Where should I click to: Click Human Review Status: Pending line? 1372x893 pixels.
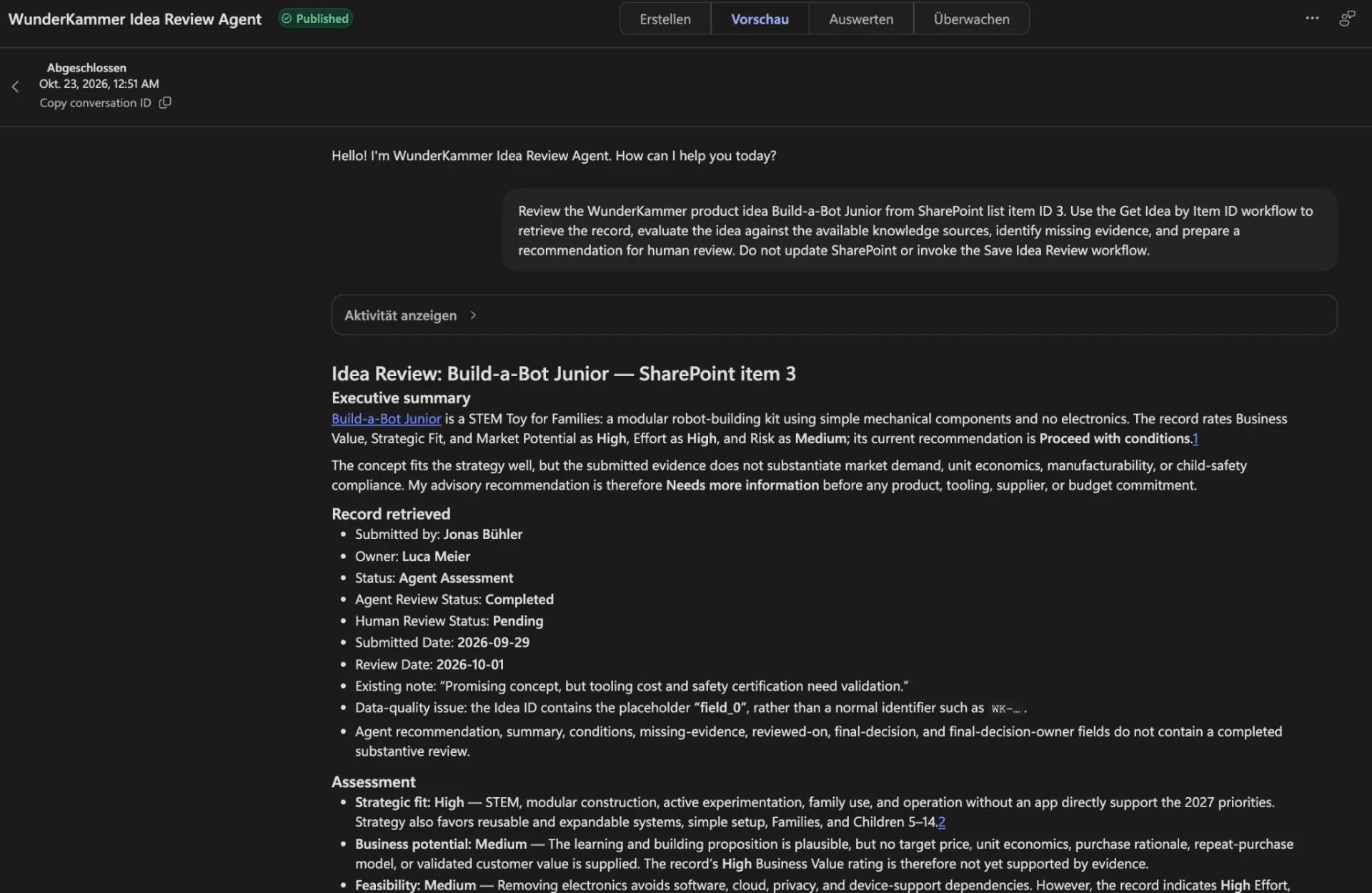449,621
